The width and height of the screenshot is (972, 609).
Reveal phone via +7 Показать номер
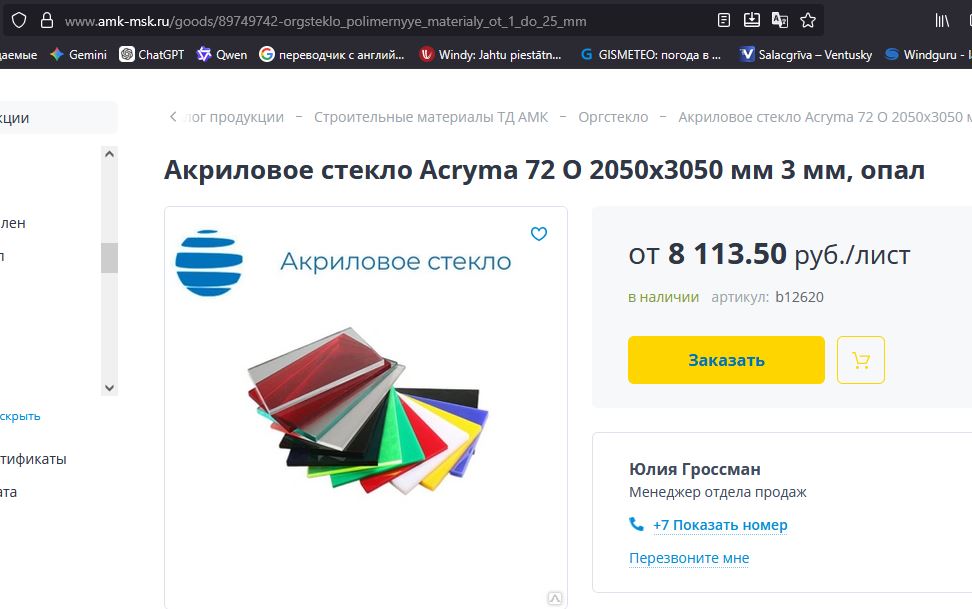pyautogui.click(x=720, y=525)
